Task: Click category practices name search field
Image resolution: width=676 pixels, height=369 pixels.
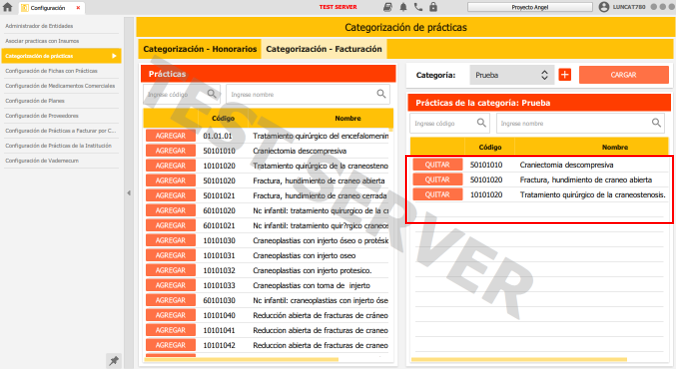Action: [x=581, y=123]
